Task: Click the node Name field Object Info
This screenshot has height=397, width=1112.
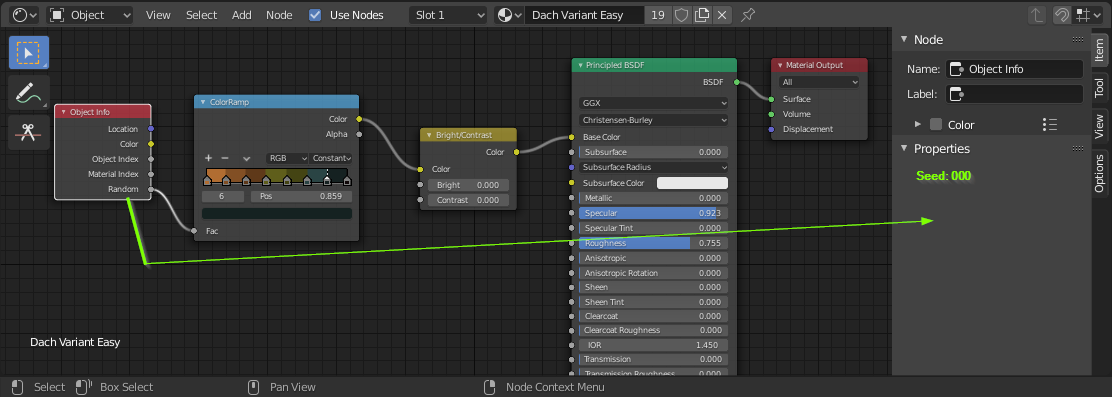Action: tap(1014, 69)
